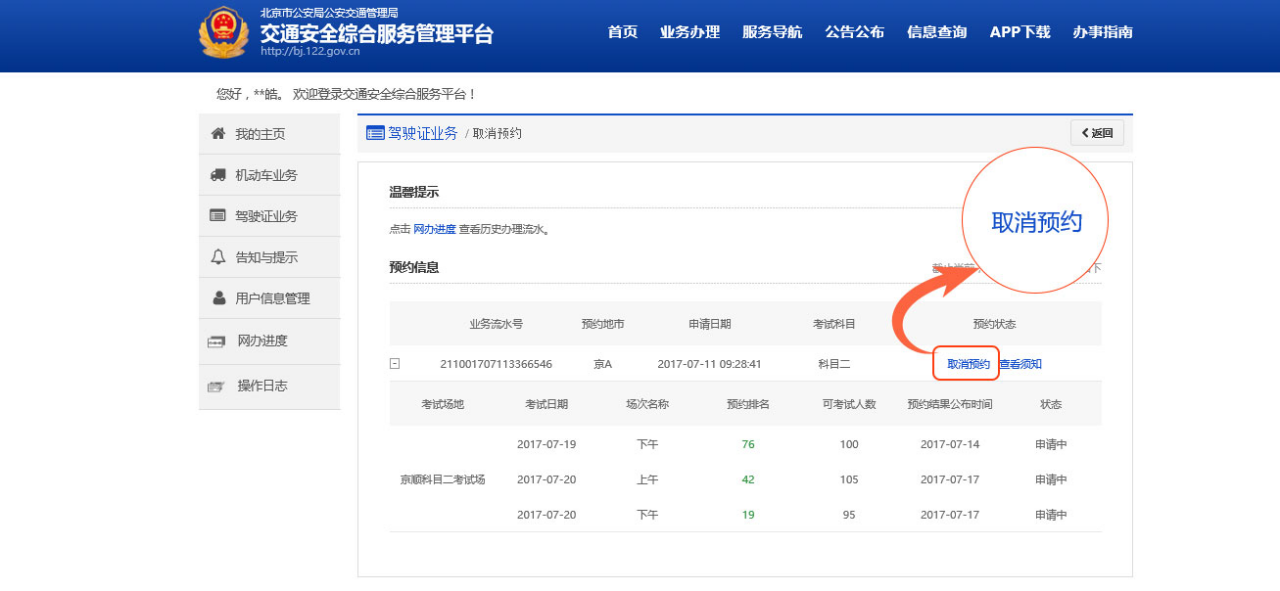Click the blue list icon in breadcrumb
Screen dimensions: 1280x591
tap(375, 133)
